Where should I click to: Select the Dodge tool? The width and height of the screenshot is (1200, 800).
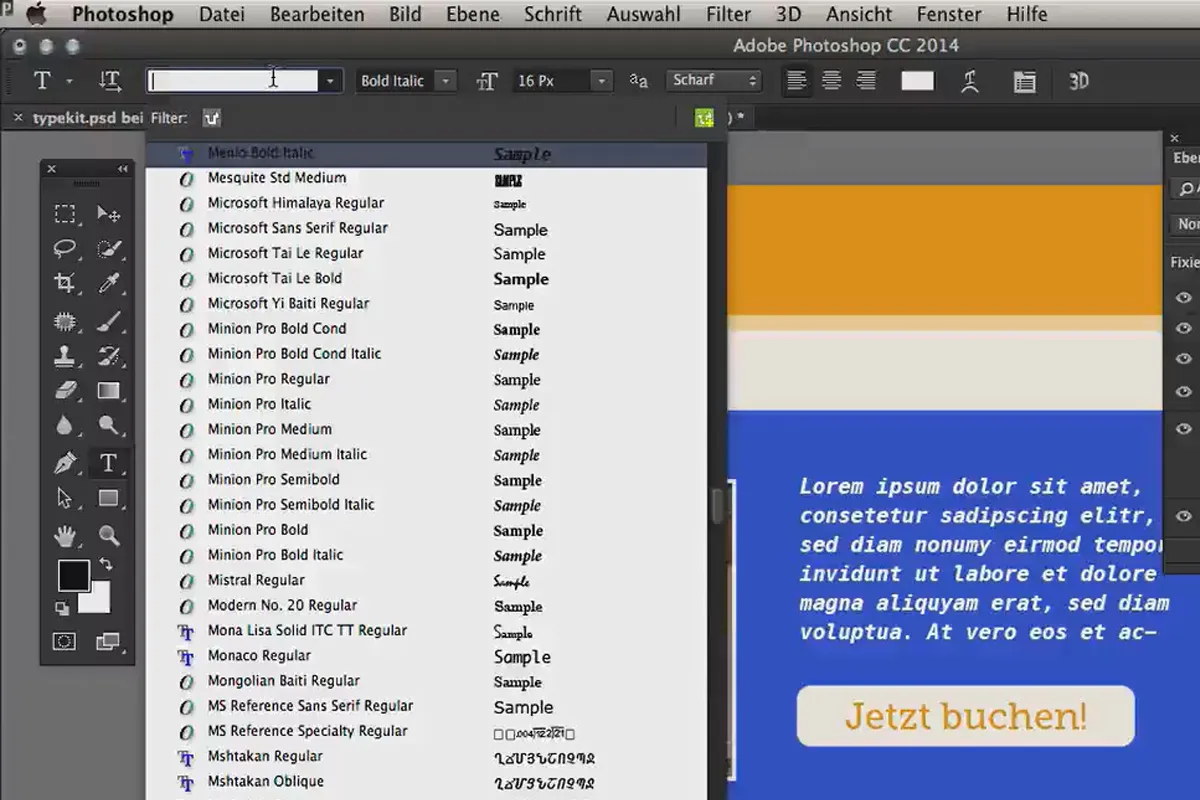point(108,426)
